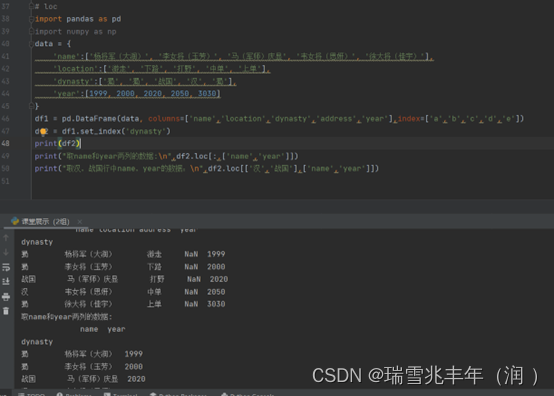Click line number 46 in the gutter

click(6, 118)
